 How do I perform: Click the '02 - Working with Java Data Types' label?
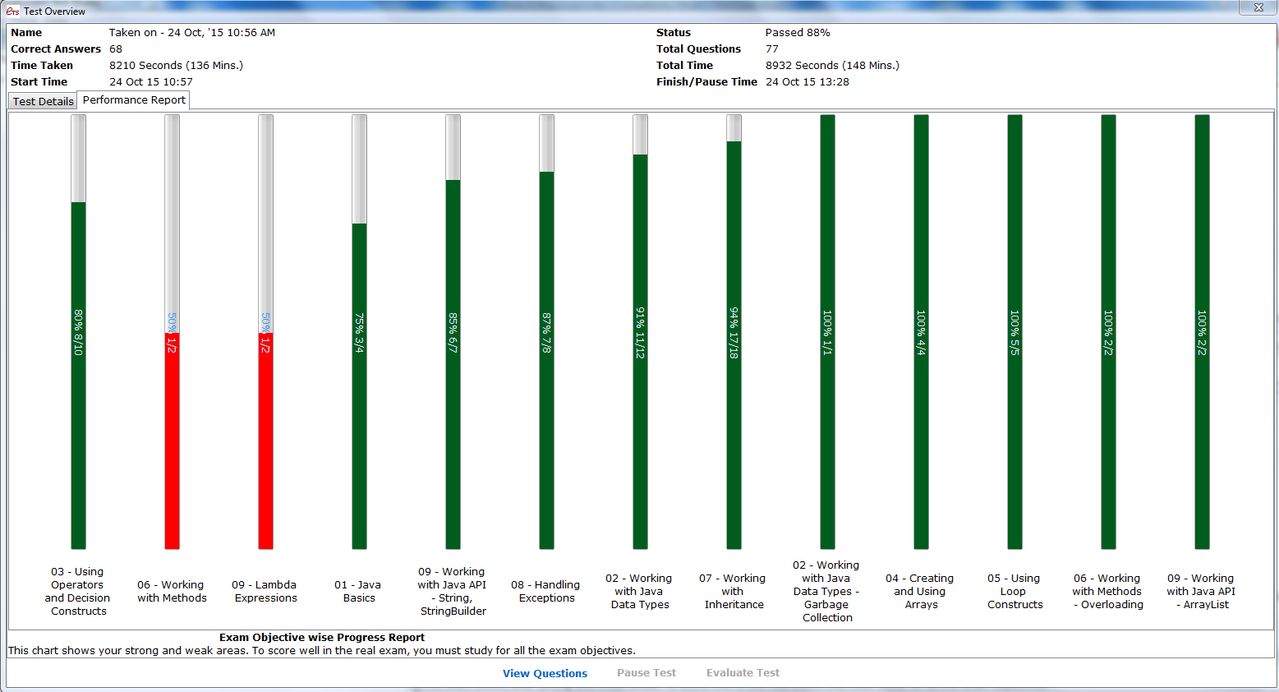click(x=640, y=591)
